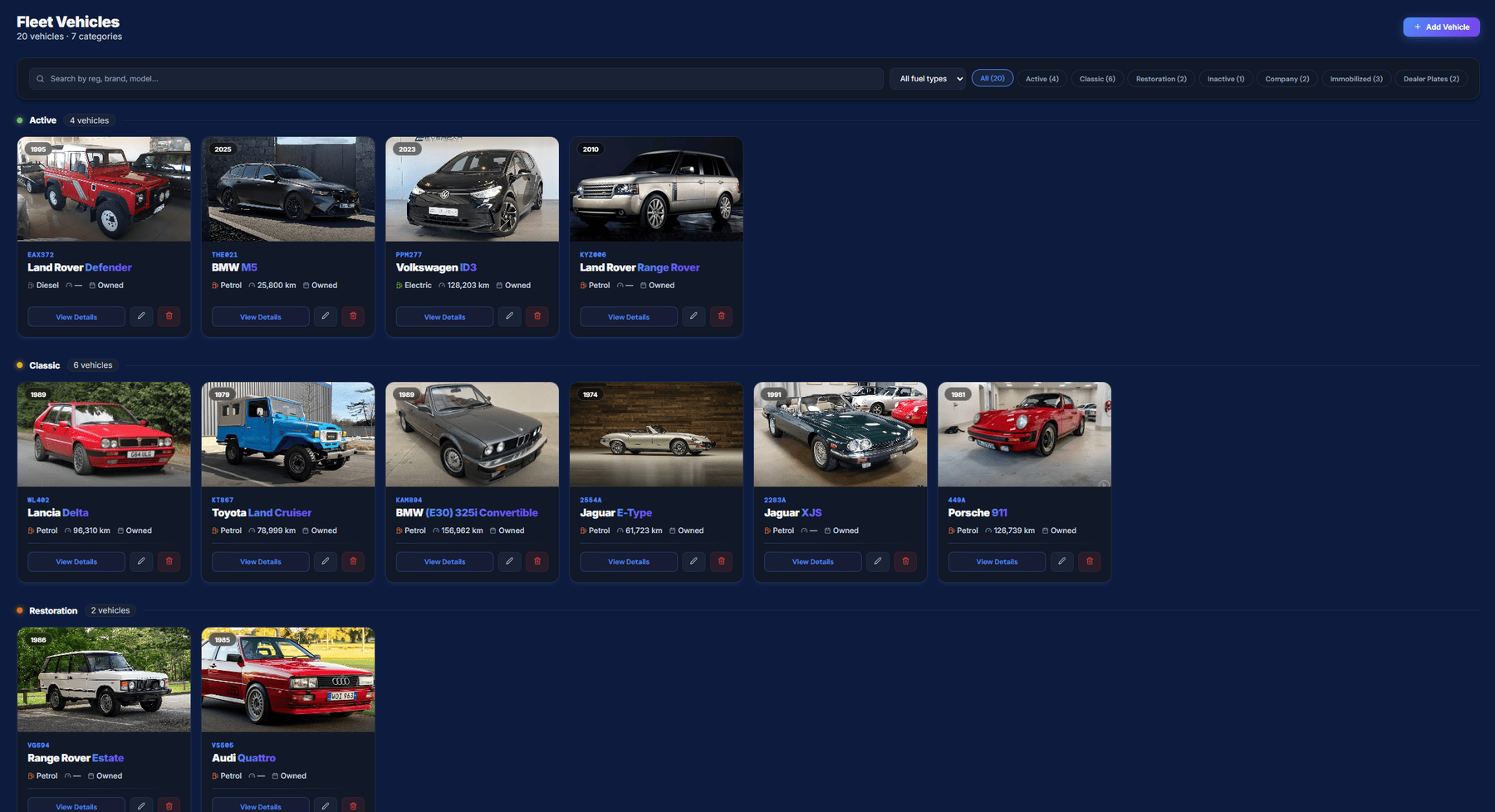Delete the Lancia Delta vehicle
1495x812 pixels.
[169, 561]
